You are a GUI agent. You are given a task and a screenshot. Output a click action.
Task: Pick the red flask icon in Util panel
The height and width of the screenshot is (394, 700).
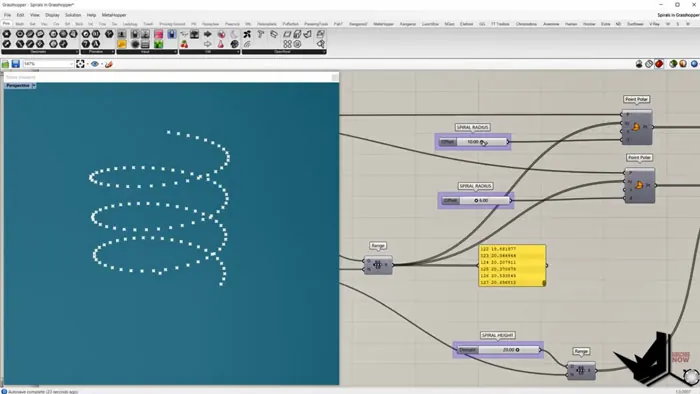click(221, 44)
